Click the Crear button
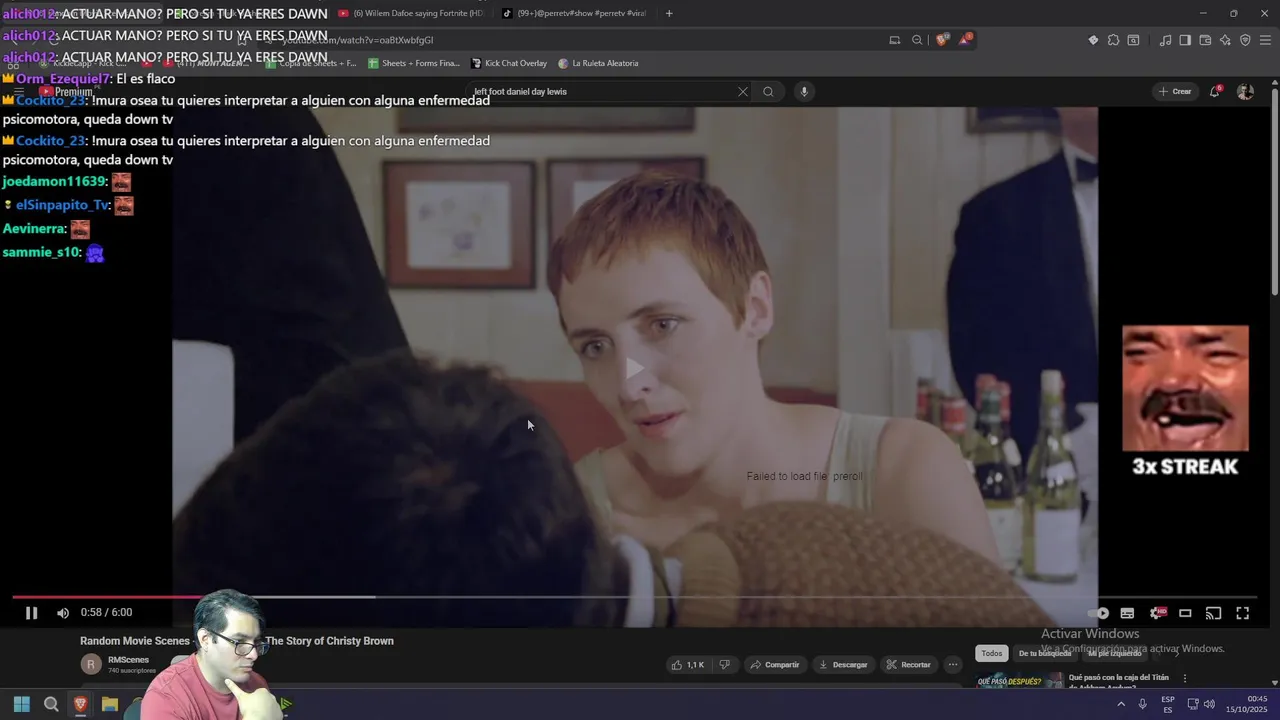The width and height of the screenshot is (1280, 720). tap(1175, 92)
